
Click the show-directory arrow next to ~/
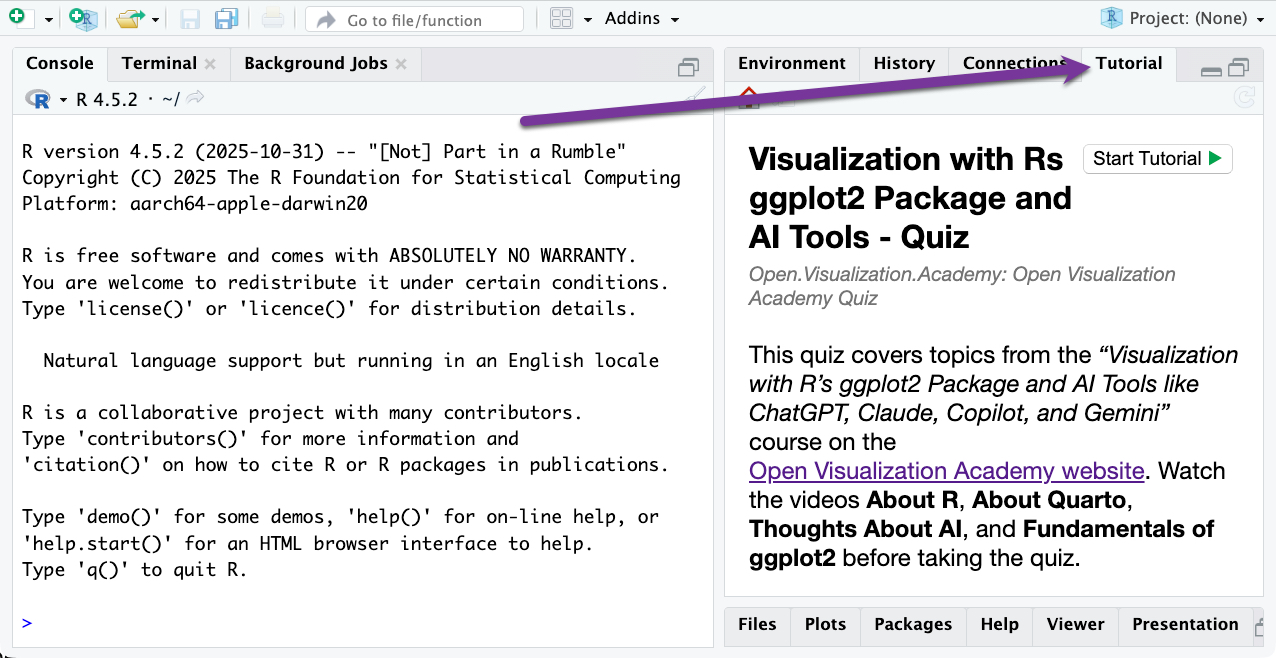click(196, 98)
